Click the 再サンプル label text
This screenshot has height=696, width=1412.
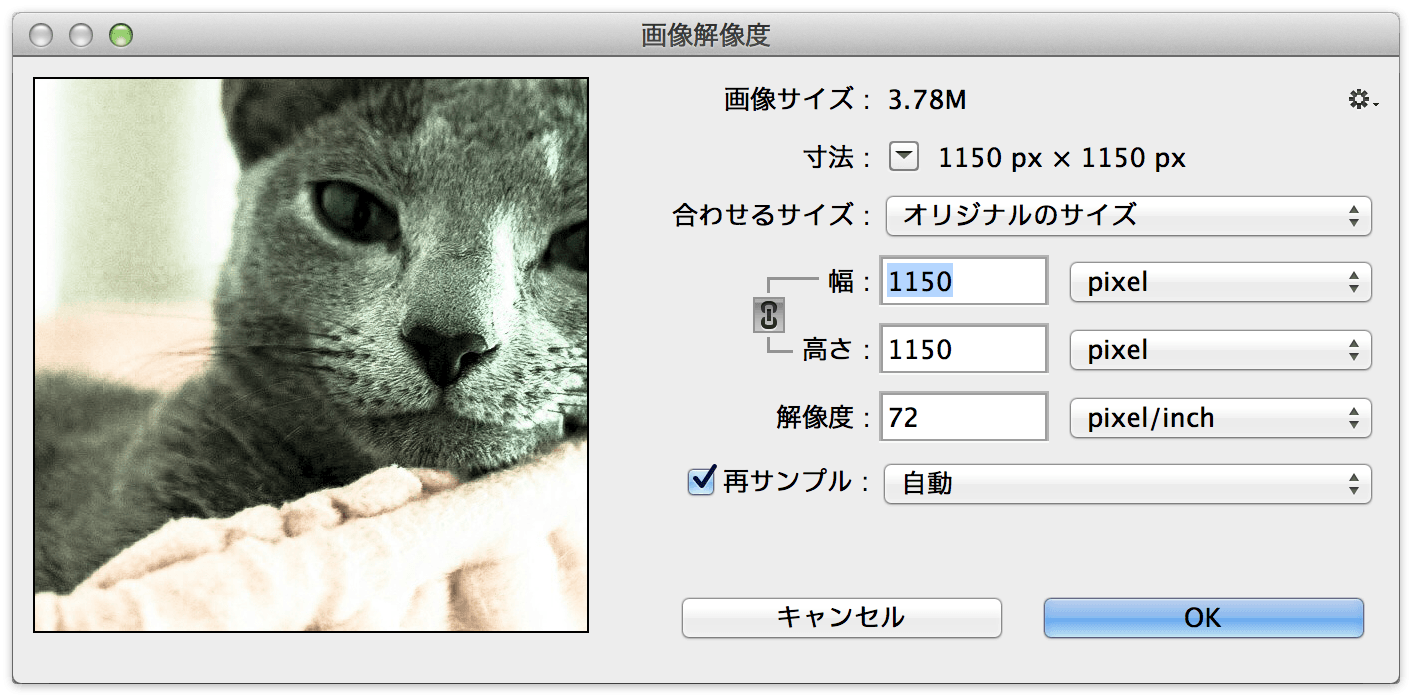pyautogui.click(x=786, y=482)
